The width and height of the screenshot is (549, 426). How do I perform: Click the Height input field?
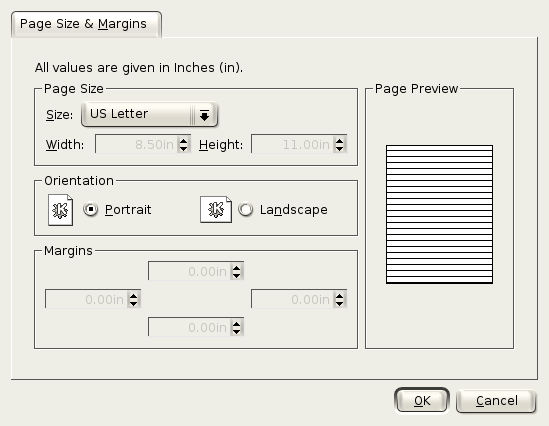point(293,144)
